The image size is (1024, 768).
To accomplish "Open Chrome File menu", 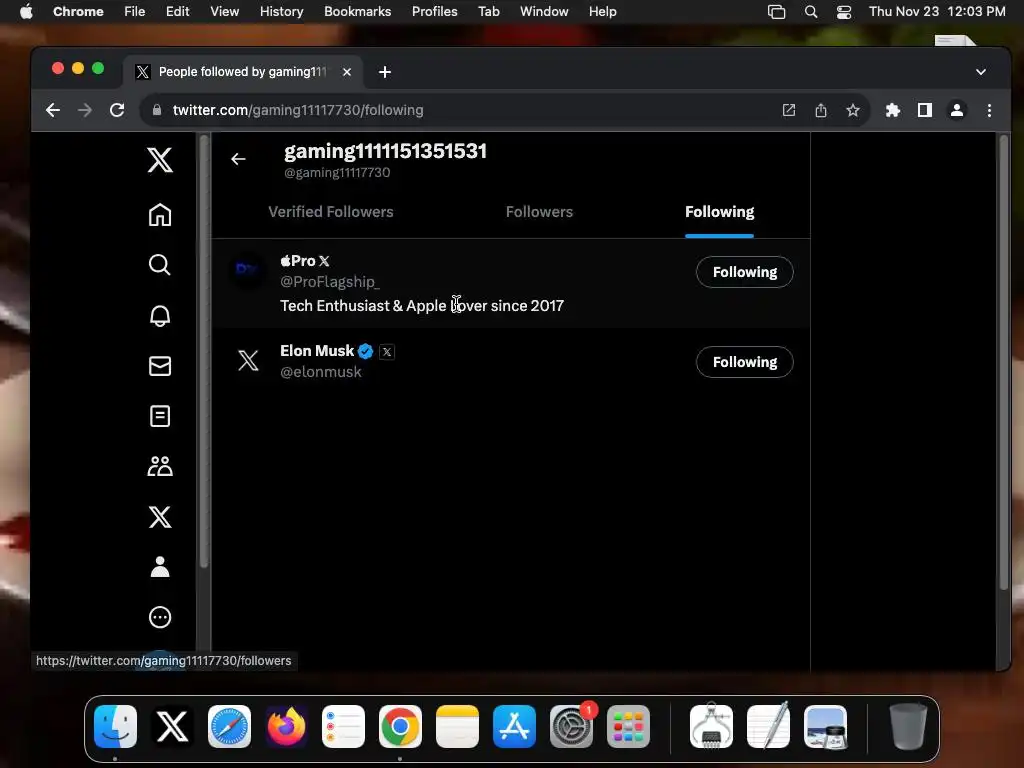I will click(135, 12).
